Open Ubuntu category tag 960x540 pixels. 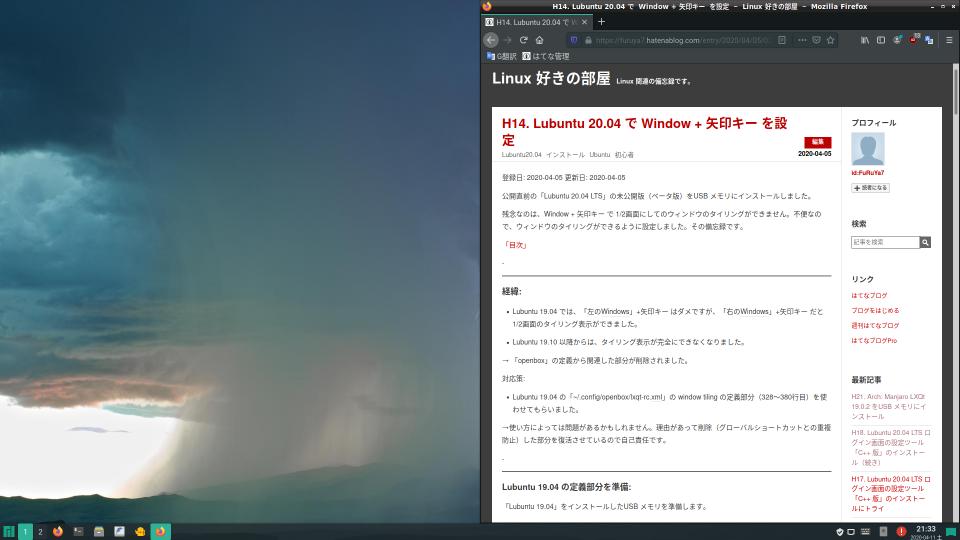click(599, 155)
